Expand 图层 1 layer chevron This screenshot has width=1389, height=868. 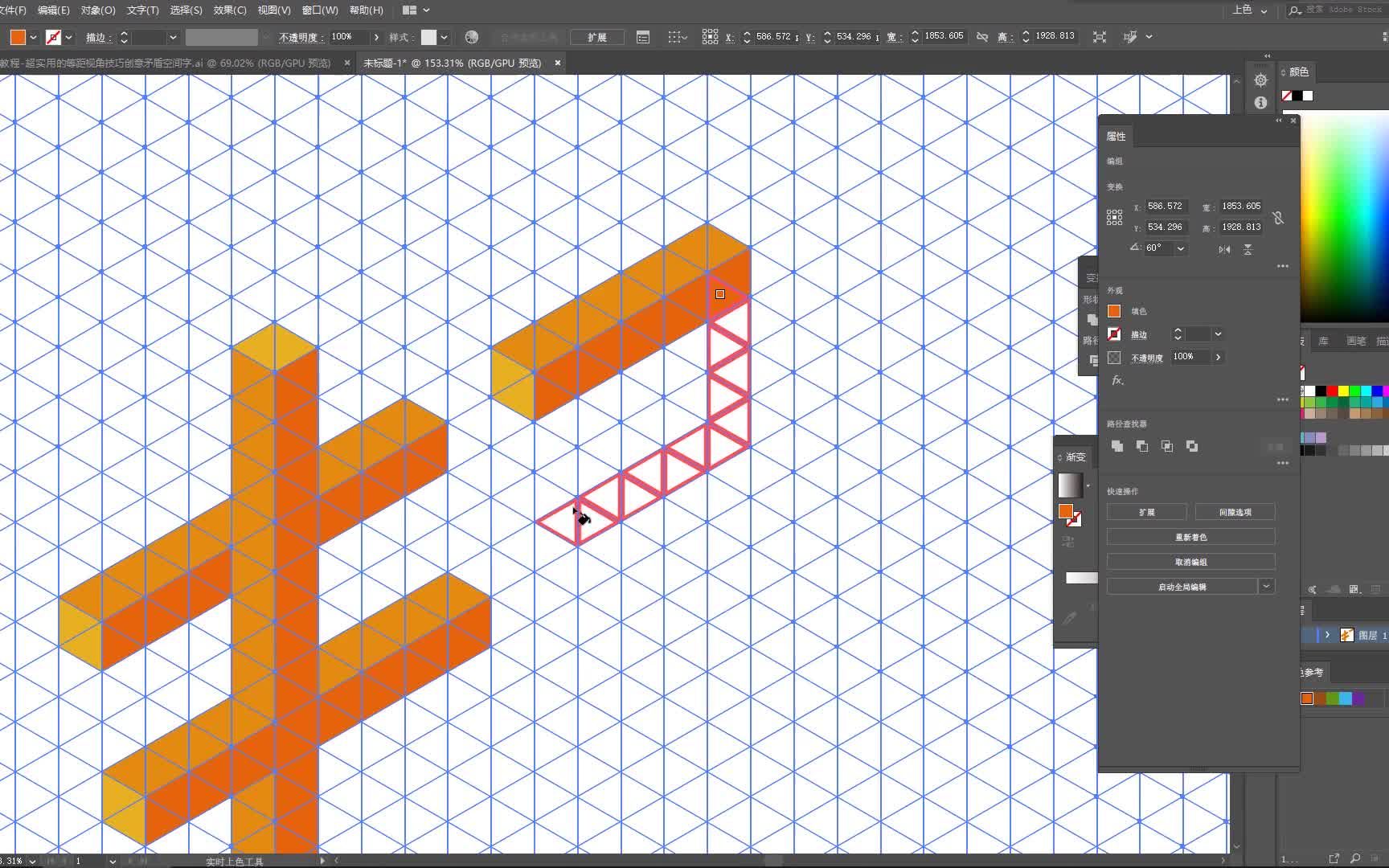[x=1327, y=635]
